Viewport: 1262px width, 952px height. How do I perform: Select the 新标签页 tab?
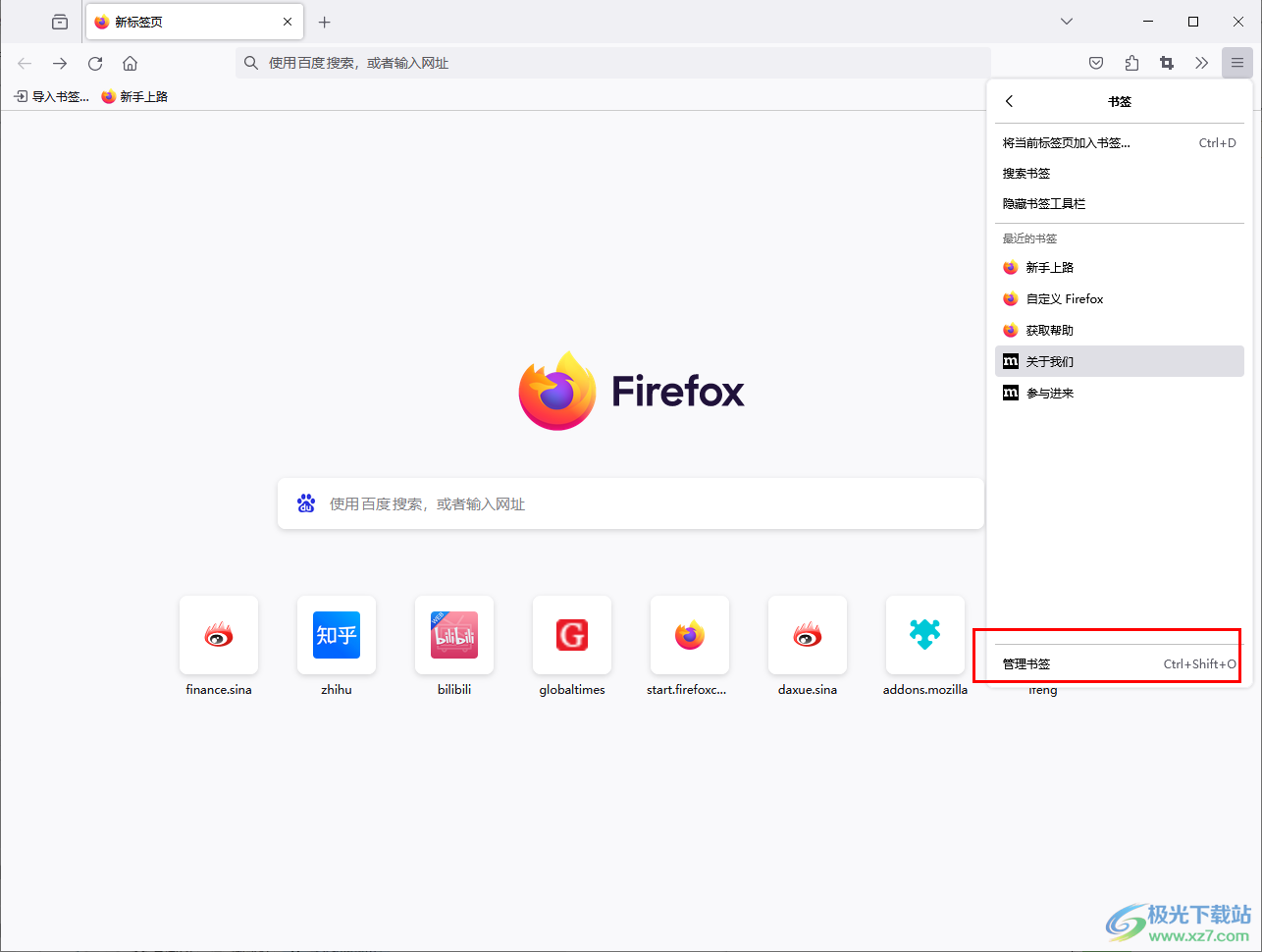(194, 22)
